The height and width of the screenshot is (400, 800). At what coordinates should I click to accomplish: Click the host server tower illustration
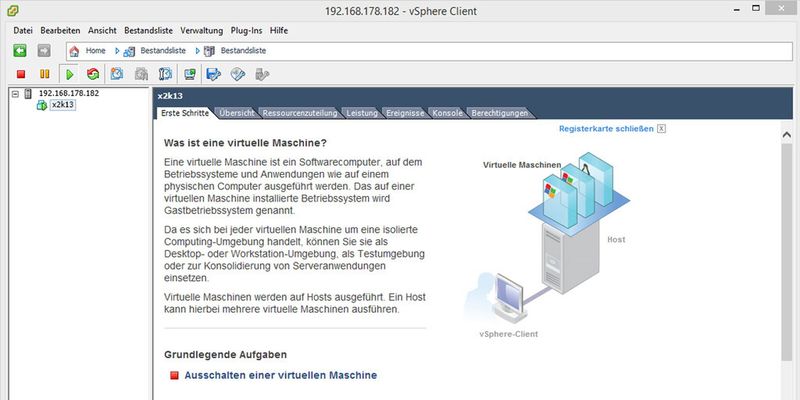(x=569, y=259)
